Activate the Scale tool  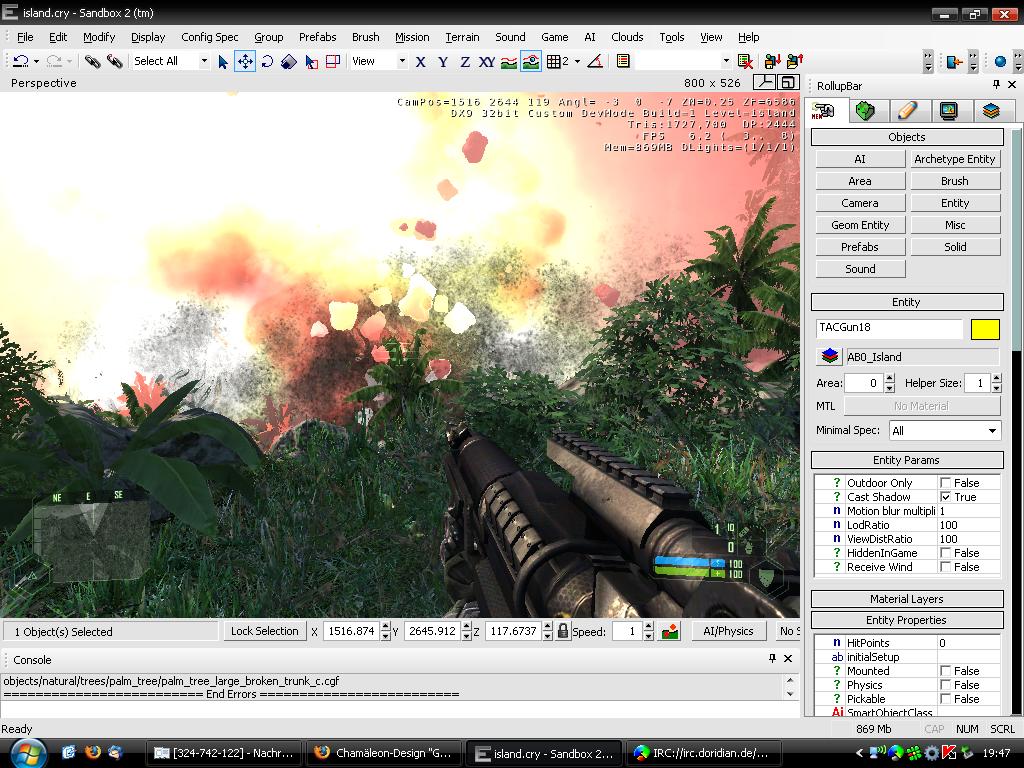tap(289, 61)
